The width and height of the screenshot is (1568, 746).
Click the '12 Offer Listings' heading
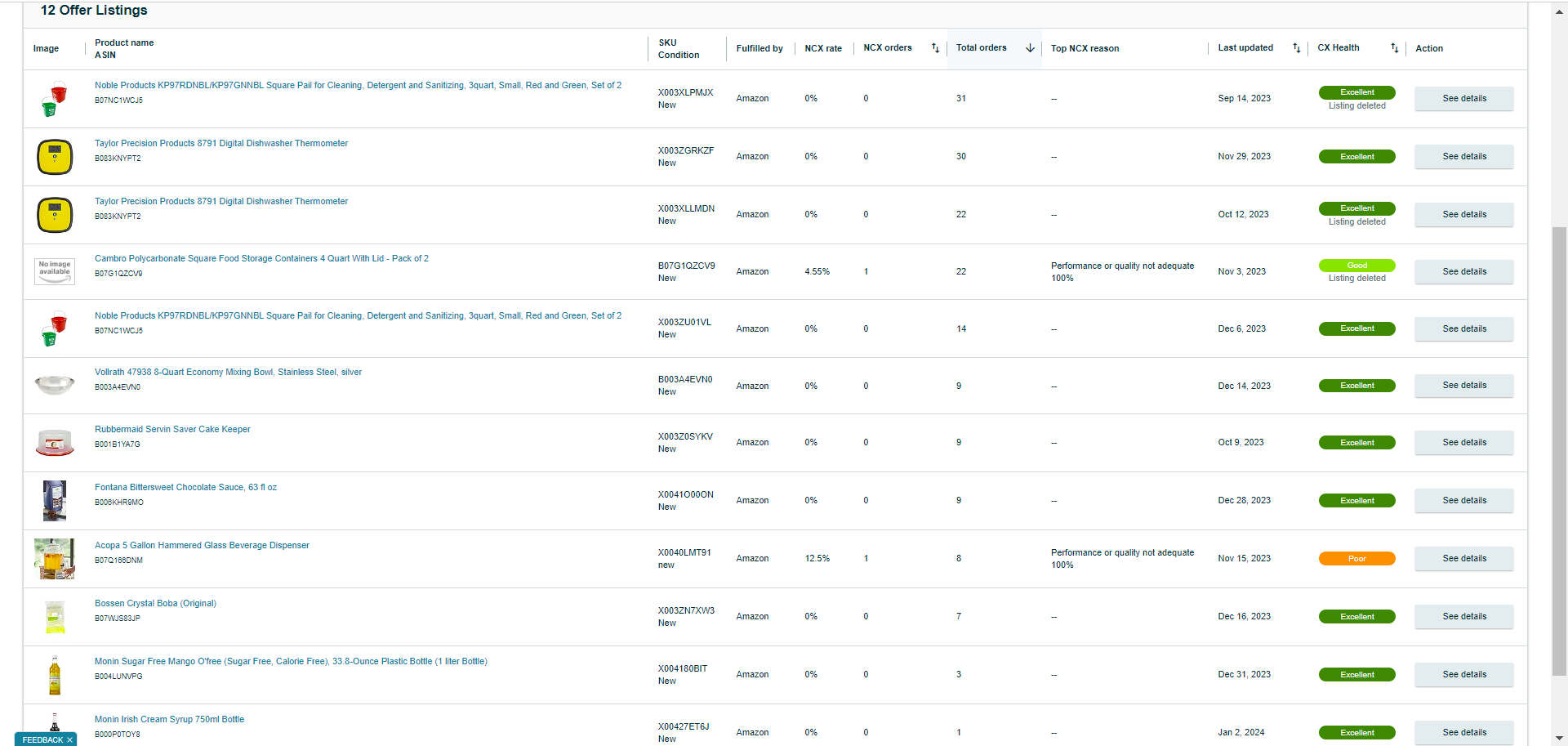[94, 11]
